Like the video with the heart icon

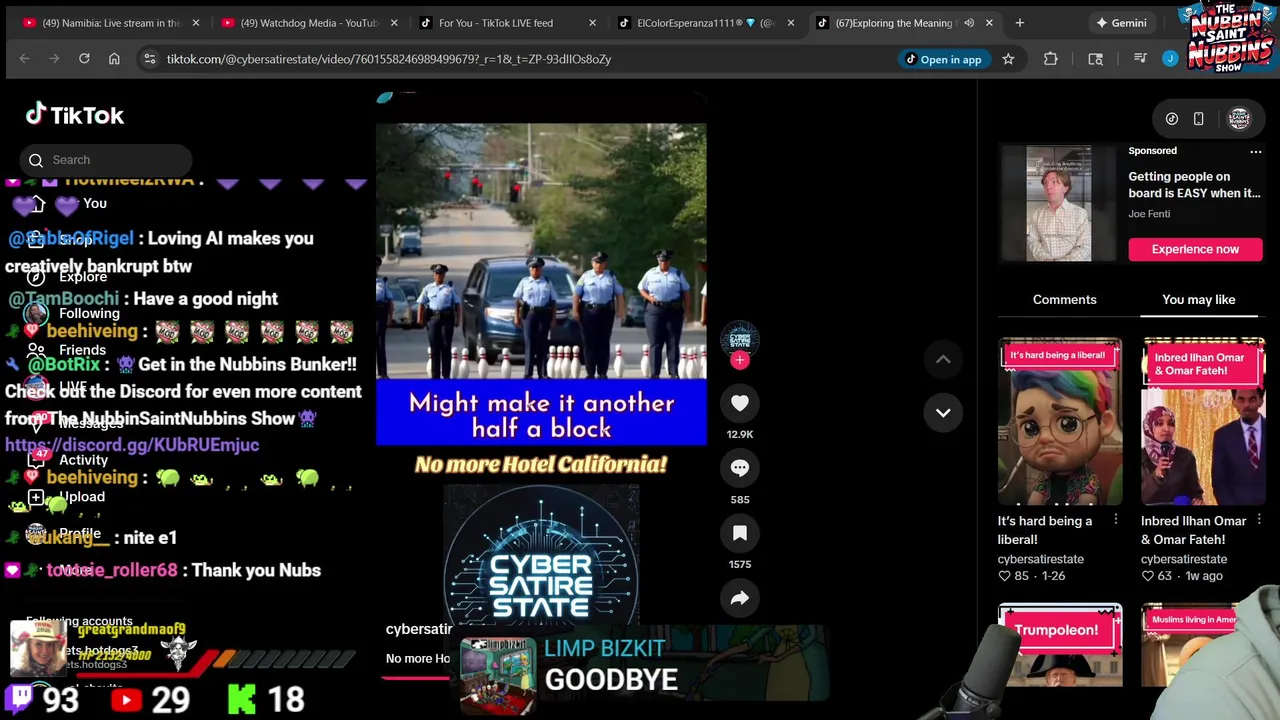click(x=740, y=403)
